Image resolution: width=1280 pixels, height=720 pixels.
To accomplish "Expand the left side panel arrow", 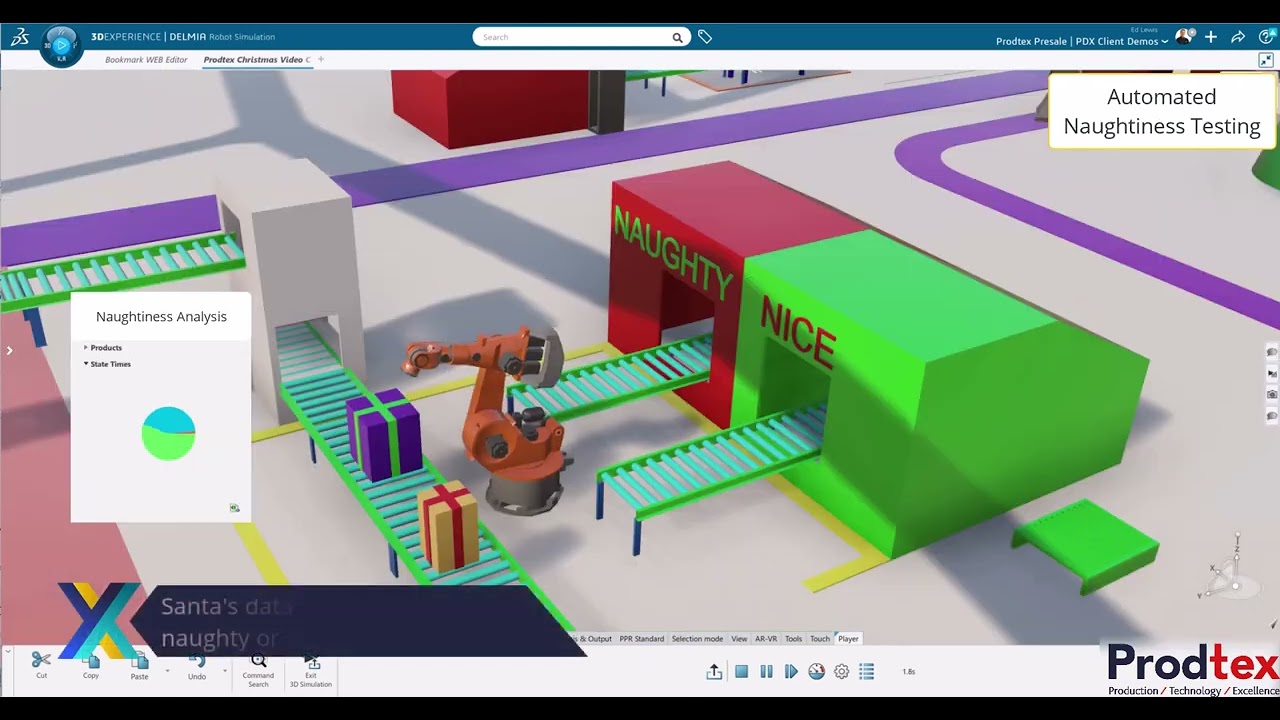I will click(x=9, y=350).
